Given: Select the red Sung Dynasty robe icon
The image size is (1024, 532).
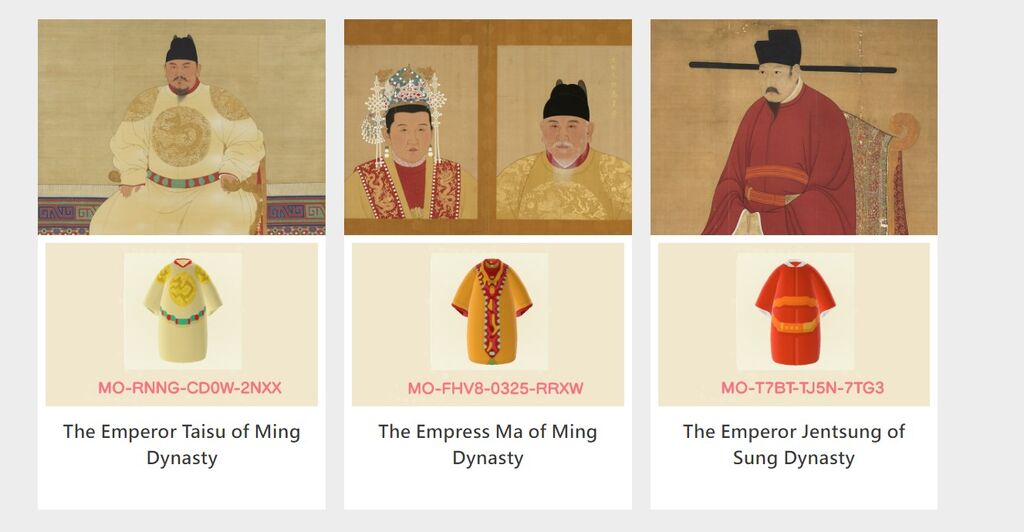Looking at the screenshot, I should [795, 311].
